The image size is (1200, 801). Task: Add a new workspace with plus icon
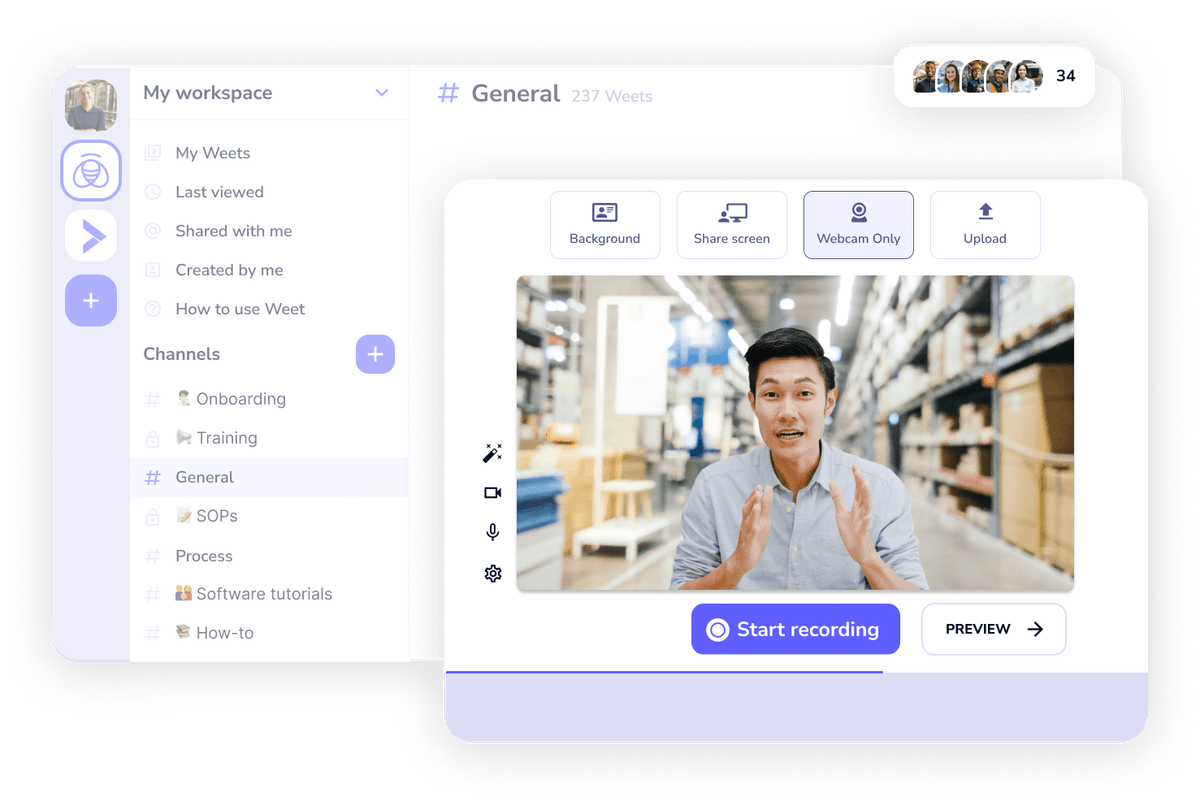(x=91, y=300)
